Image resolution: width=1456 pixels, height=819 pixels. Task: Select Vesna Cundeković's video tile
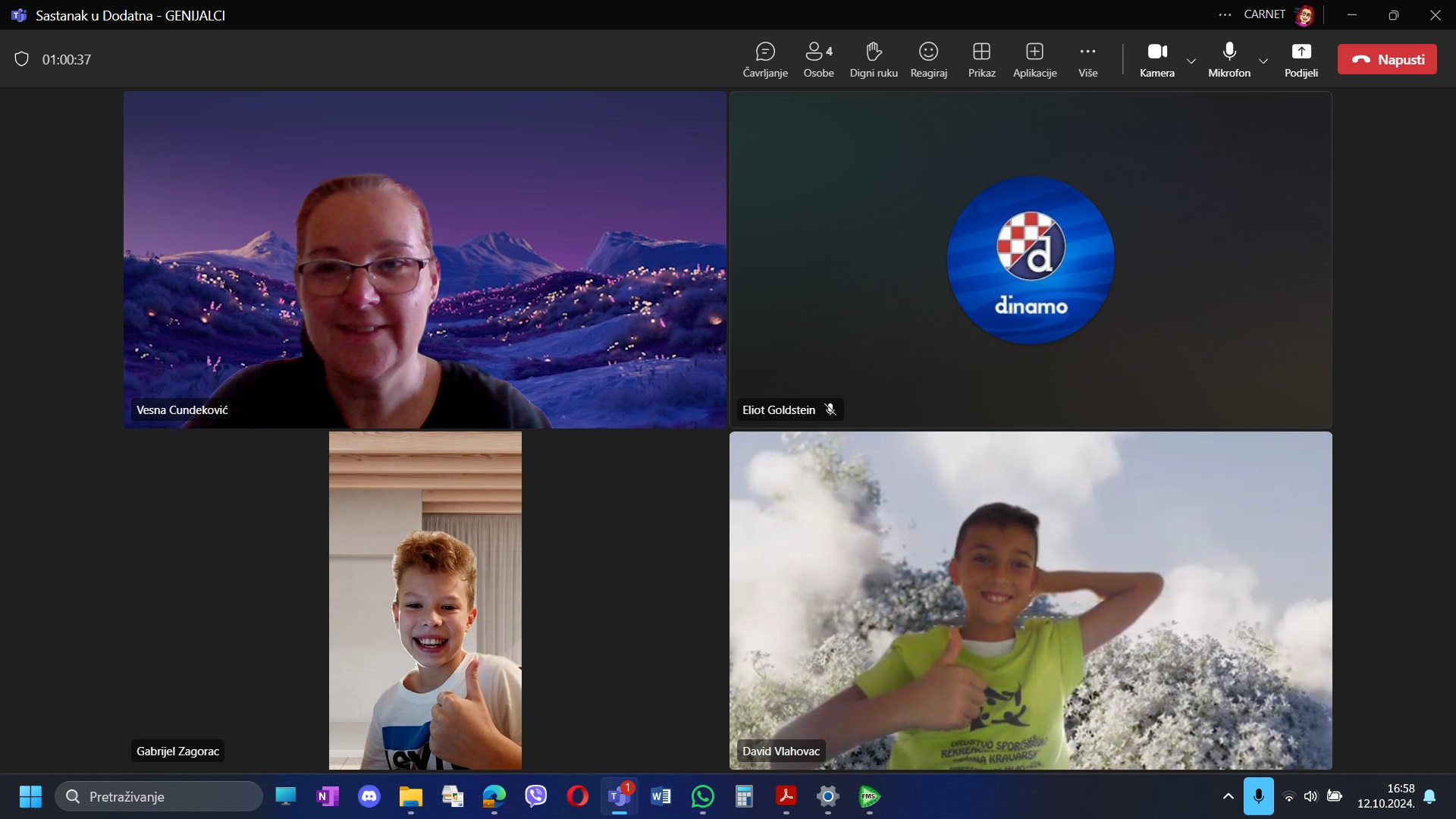point(425,259)
